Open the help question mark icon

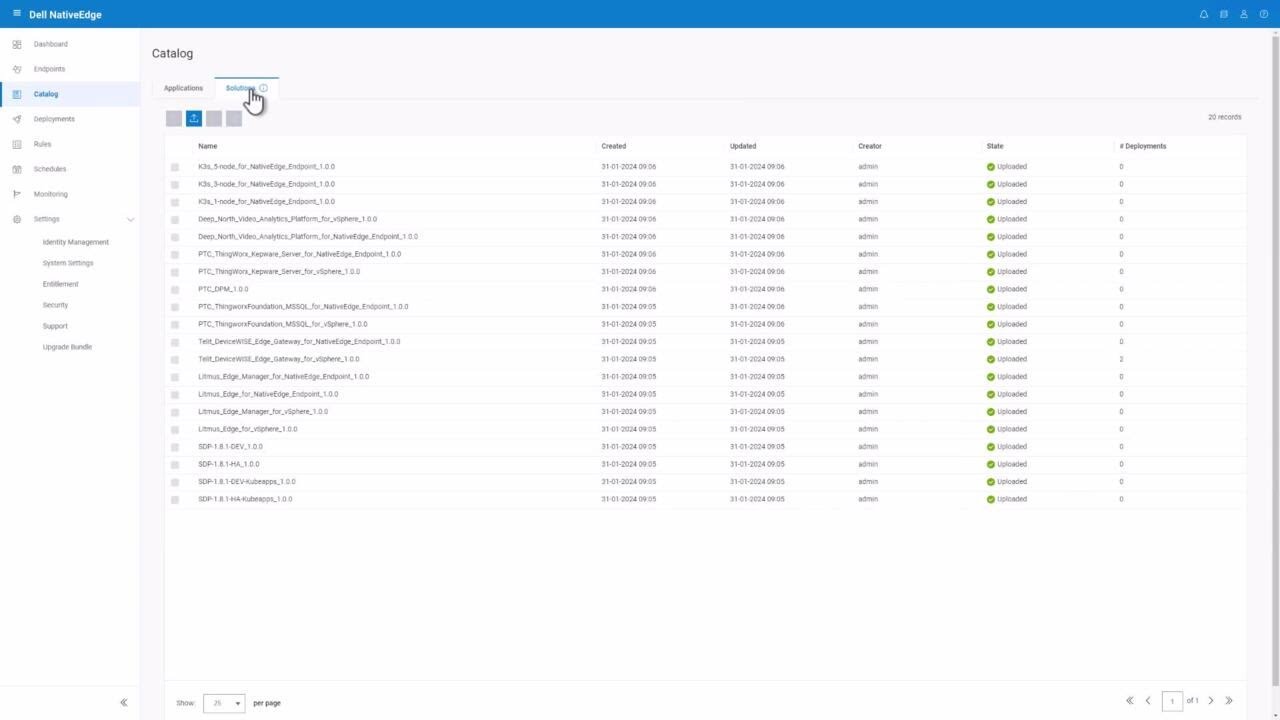(x=1264, y=14)
